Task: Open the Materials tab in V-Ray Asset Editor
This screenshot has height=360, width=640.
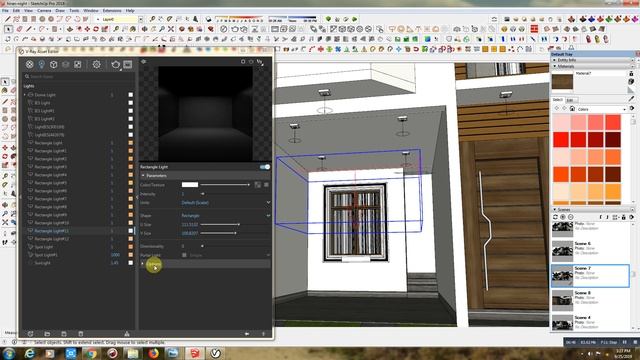Action: pyautogui.click(x=29, y=64)
